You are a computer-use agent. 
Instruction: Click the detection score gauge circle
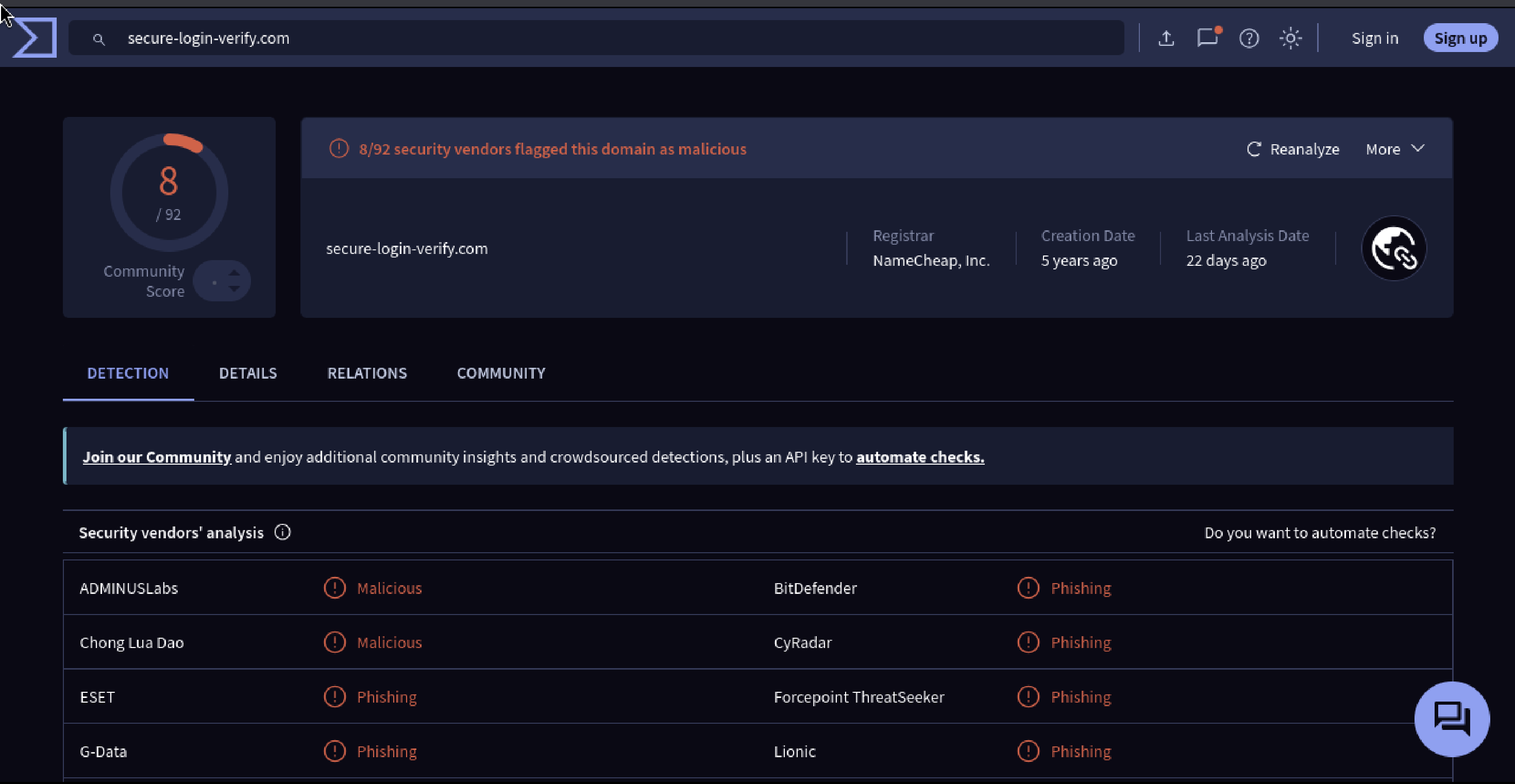click(x=169, y=192)
